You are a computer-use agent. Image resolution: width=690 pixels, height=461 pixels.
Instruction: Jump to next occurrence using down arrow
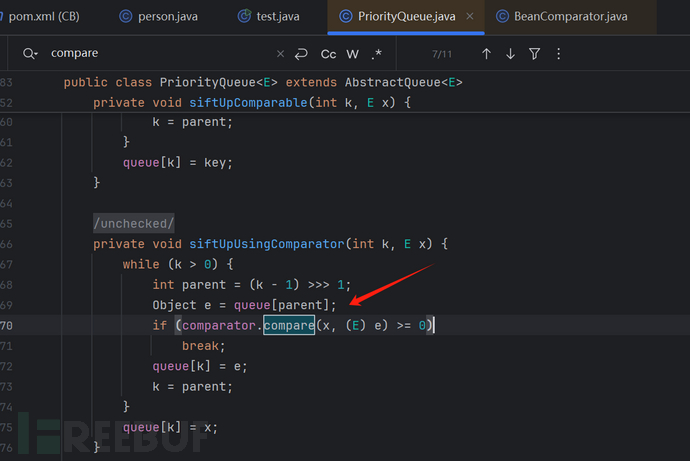pyautogui.click(x=510, y=53)
